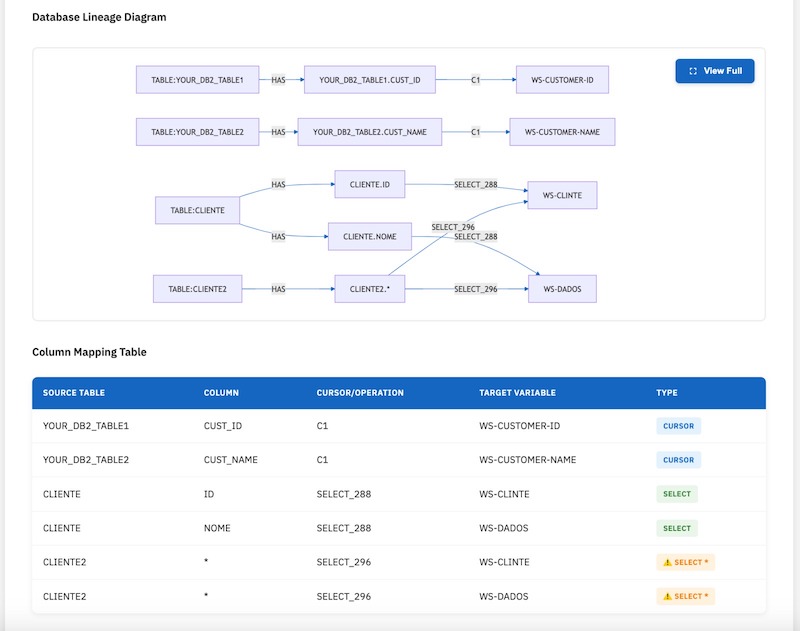Click the CLIENTE.NOME node to expand its connections
This screenshot has height=631, width=800.
pos(370,237)
